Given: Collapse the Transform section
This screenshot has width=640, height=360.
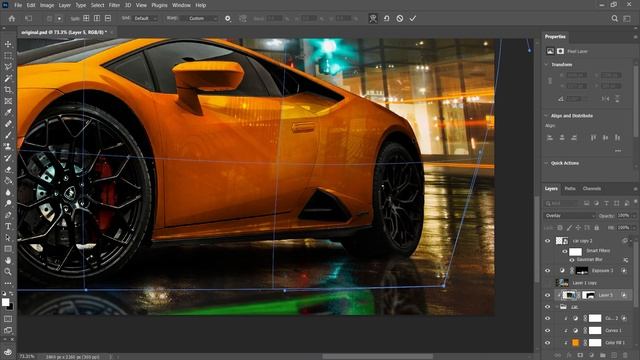Looking at the screenshot, I should click(x=547, y=64).
